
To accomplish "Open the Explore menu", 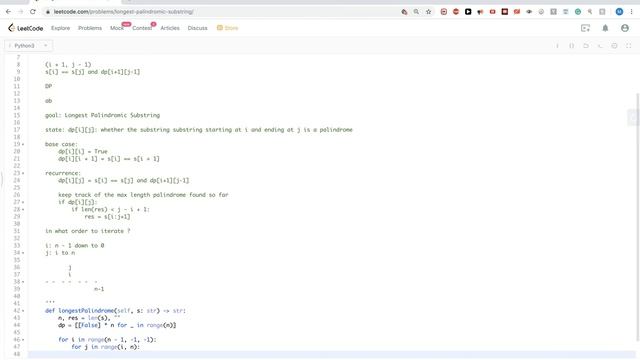I will [x=60, y=28].
